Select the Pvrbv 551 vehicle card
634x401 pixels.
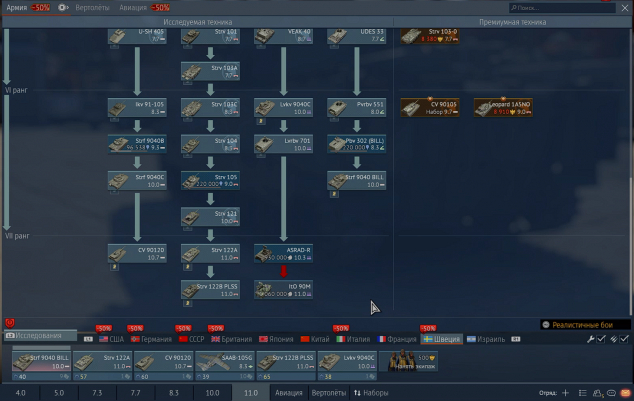357,108
